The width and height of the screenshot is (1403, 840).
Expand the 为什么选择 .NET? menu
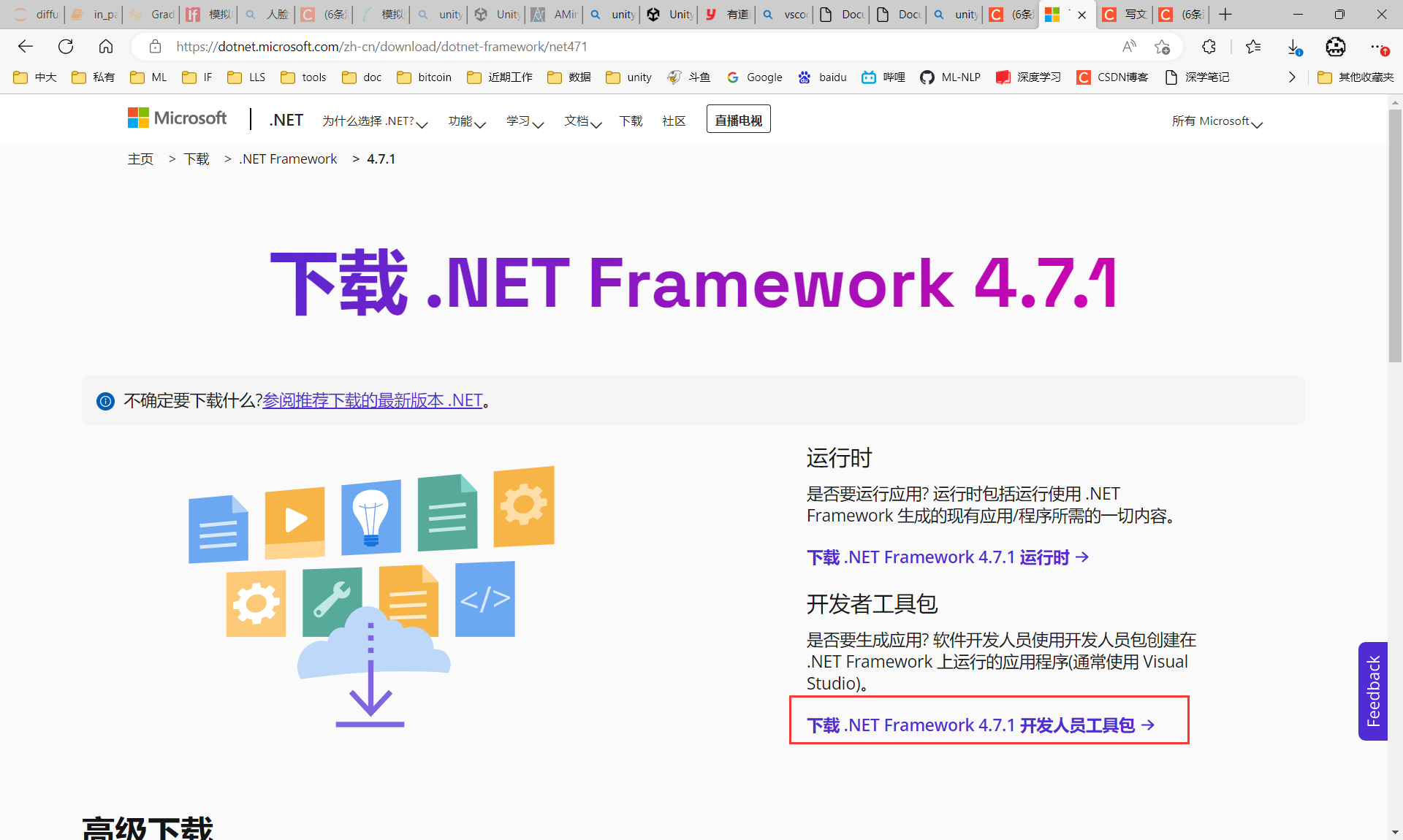tap(375, 121)
